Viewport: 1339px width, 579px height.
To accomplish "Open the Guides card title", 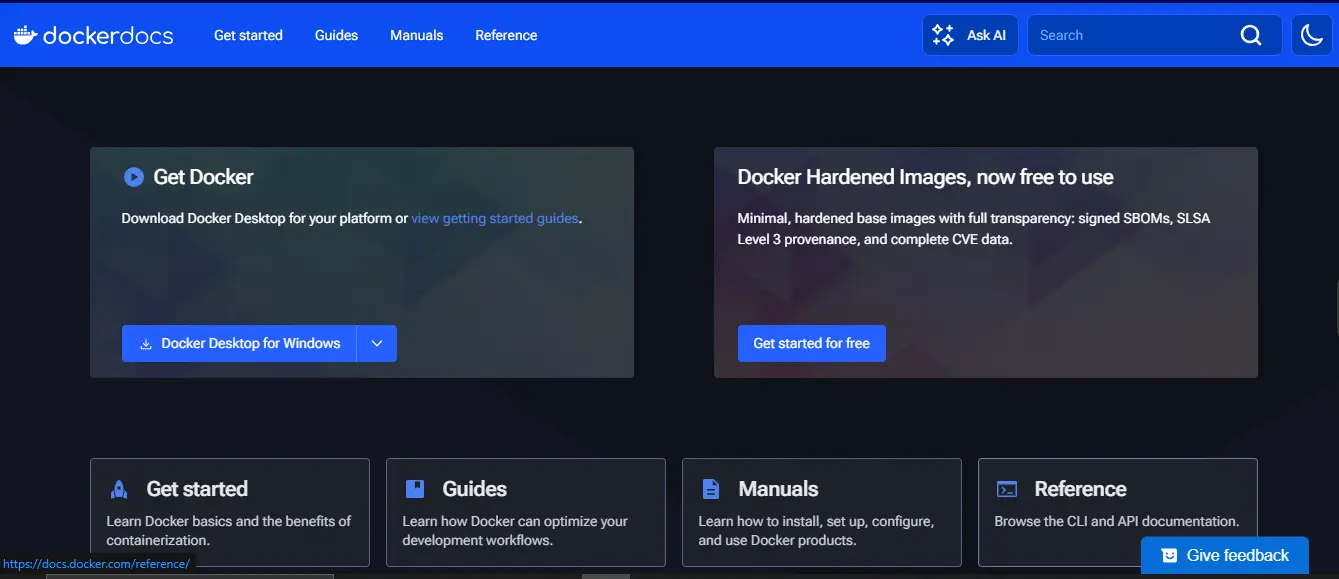I will tap(474, 489).
